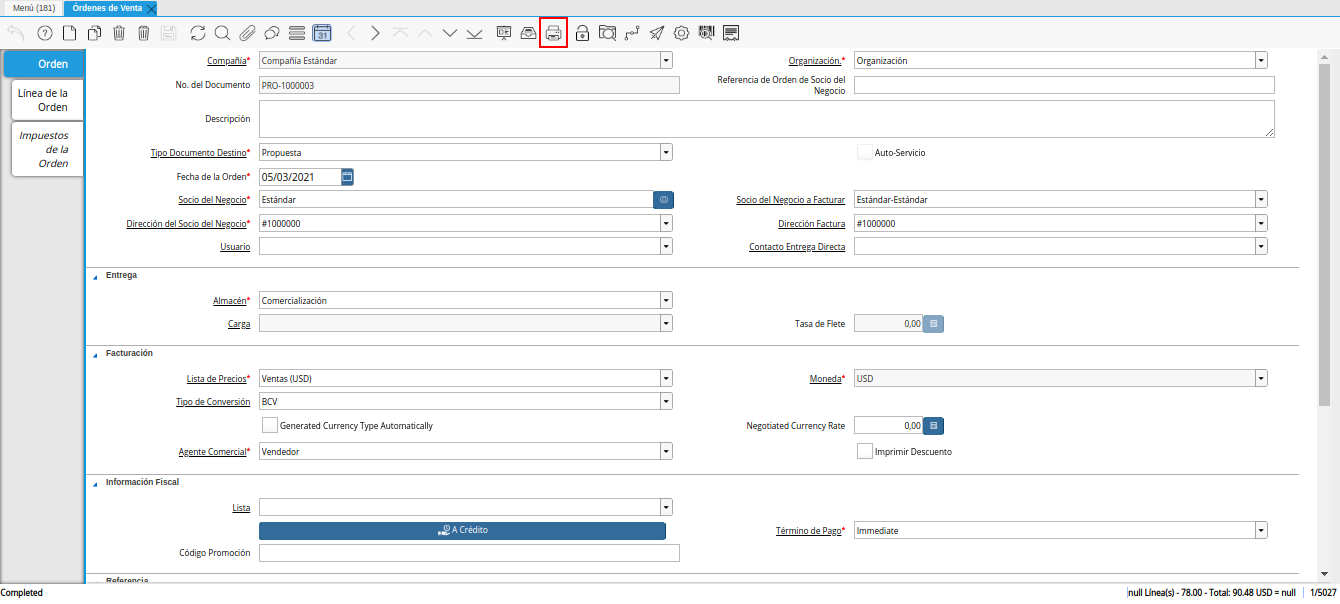Open the Workflow icon in toolbar
Viewport: 1340px width, 604px height.
(631, 33)
